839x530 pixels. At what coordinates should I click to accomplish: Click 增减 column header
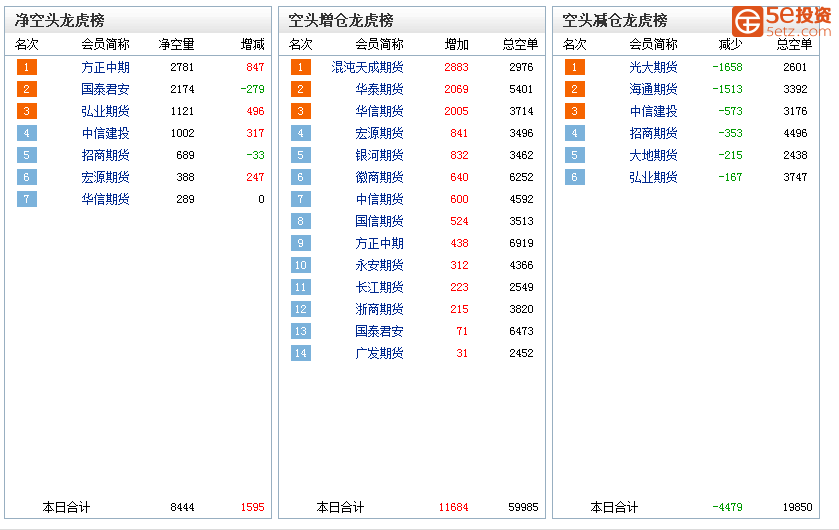[x=253, y=44]
